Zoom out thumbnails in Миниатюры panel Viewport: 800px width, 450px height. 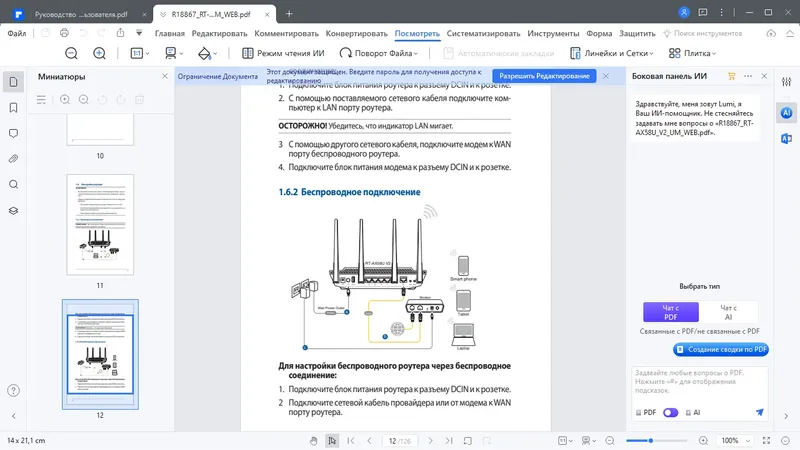(x=84, y=99)
